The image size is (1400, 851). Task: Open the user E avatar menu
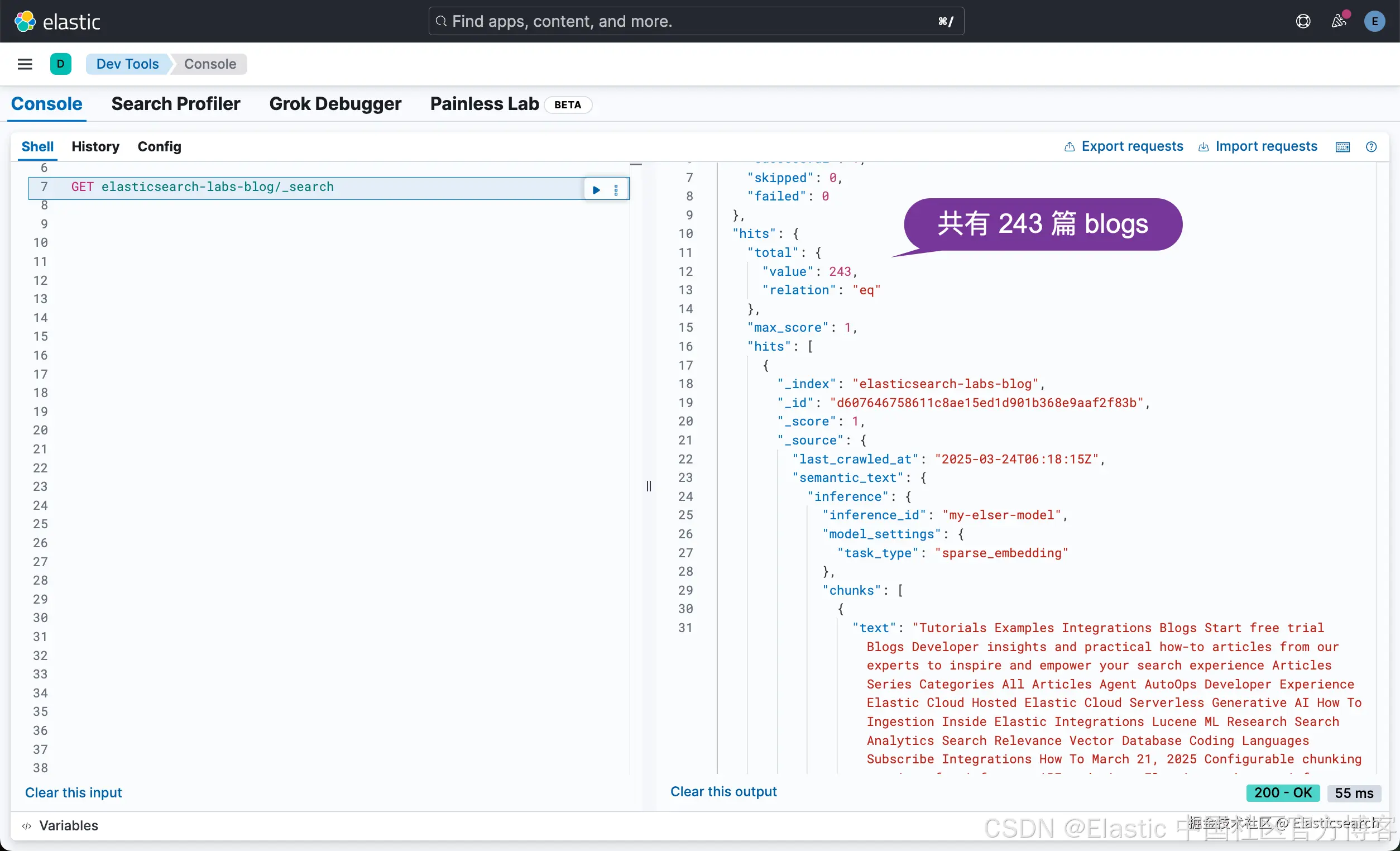pos(1374,22)
